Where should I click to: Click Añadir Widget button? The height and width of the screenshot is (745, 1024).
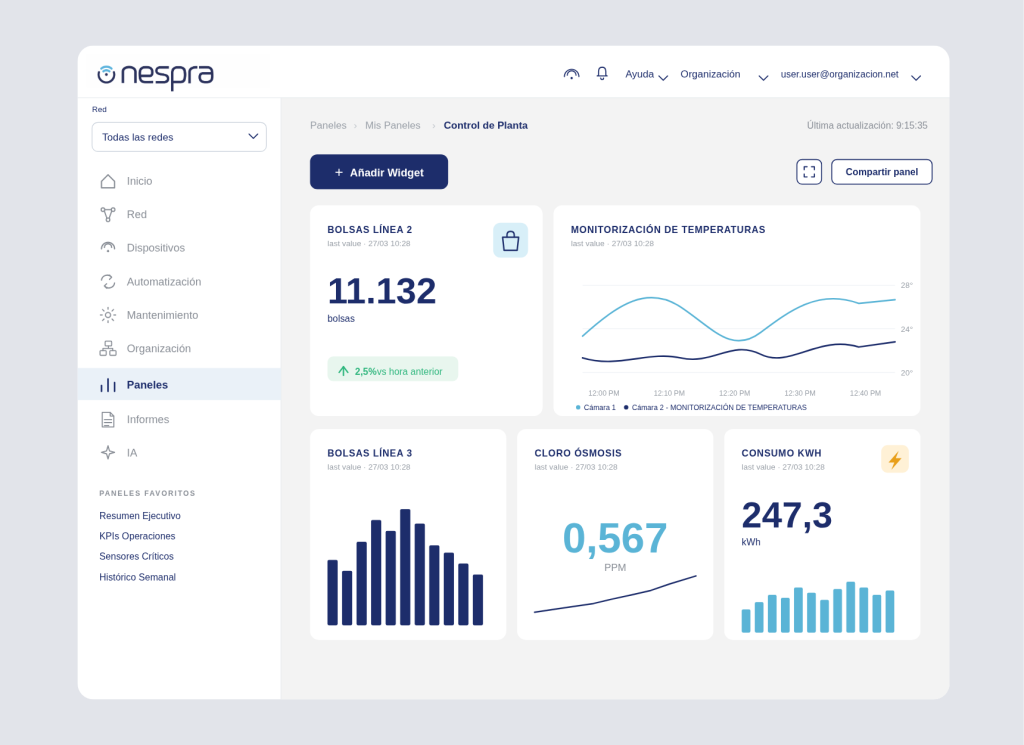379,172
